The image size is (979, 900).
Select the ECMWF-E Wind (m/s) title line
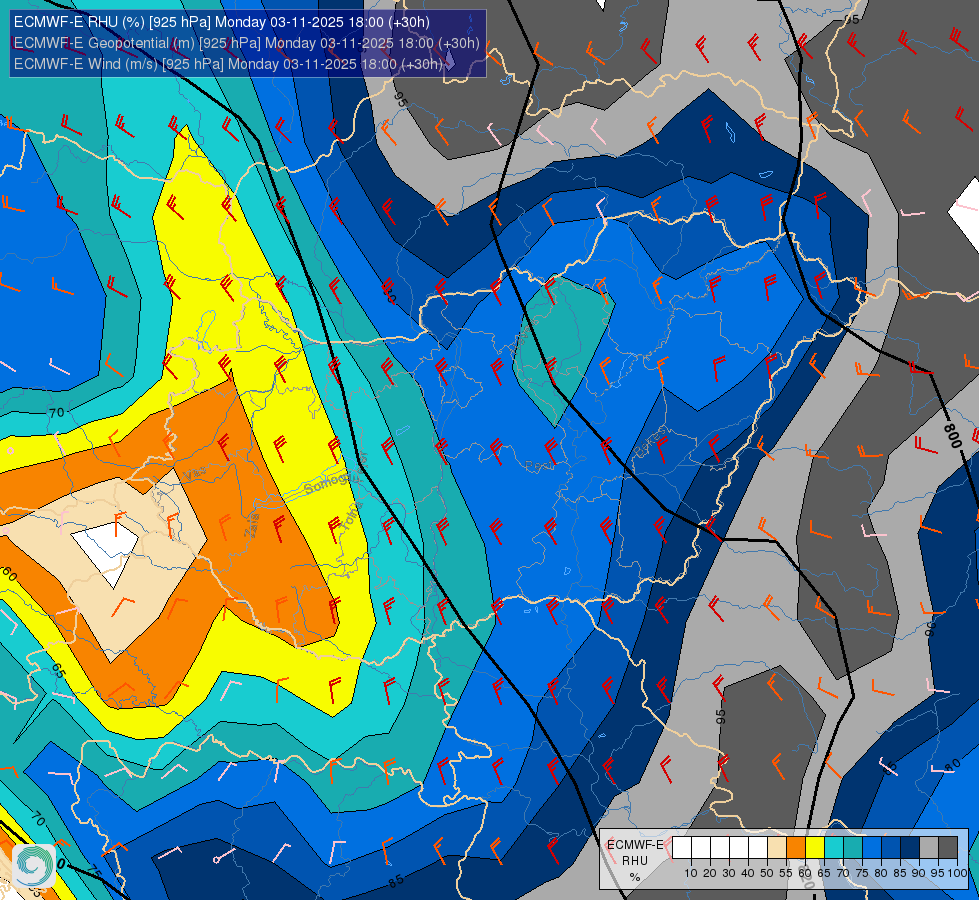[229, 64]
